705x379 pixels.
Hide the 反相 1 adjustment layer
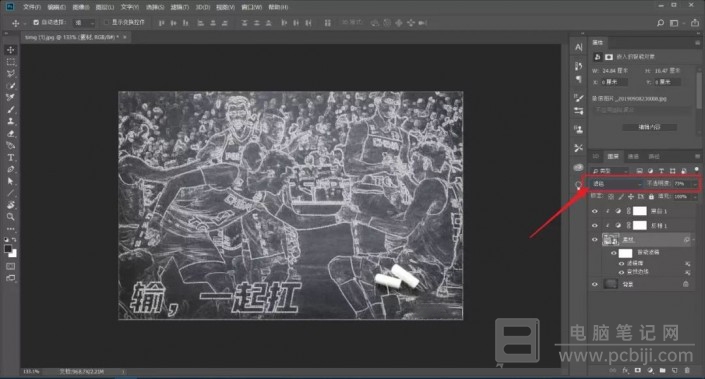pos(595,226)
